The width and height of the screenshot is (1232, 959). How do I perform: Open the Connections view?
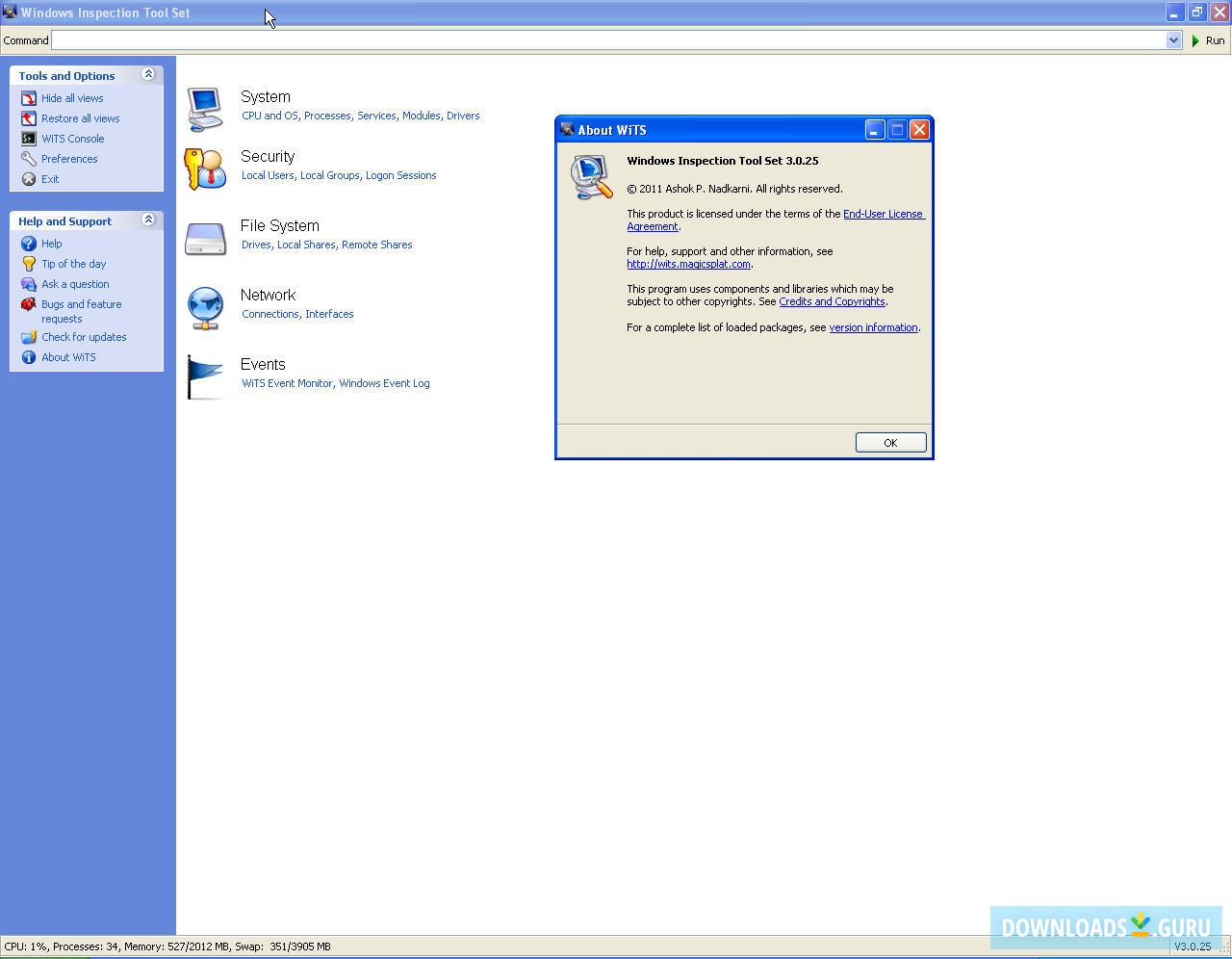click(x=270, y=314)
